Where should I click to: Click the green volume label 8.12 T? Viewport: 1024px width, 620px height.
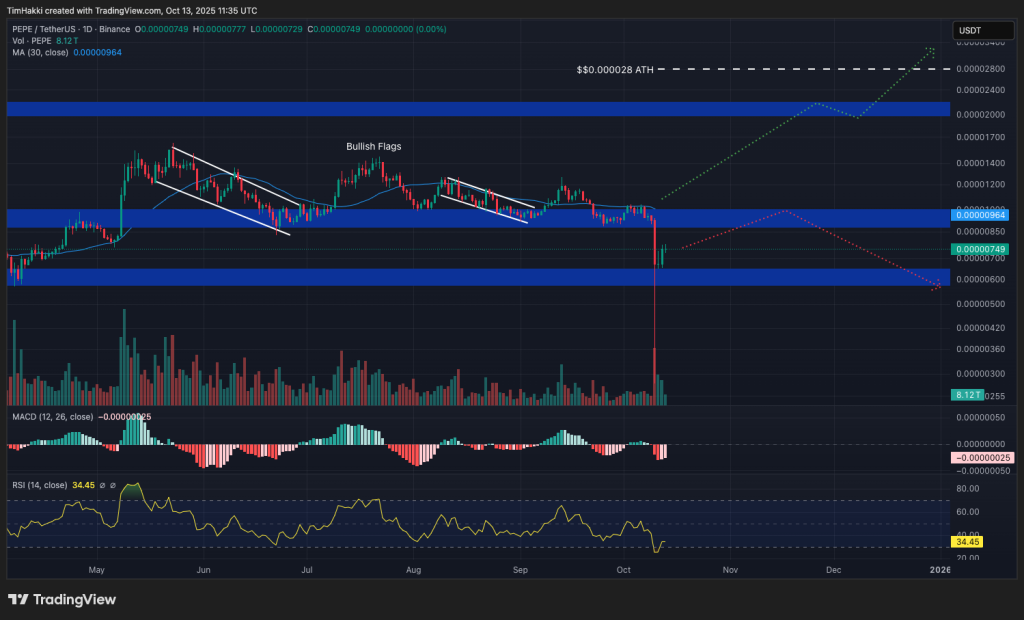[x=968, y=396]
